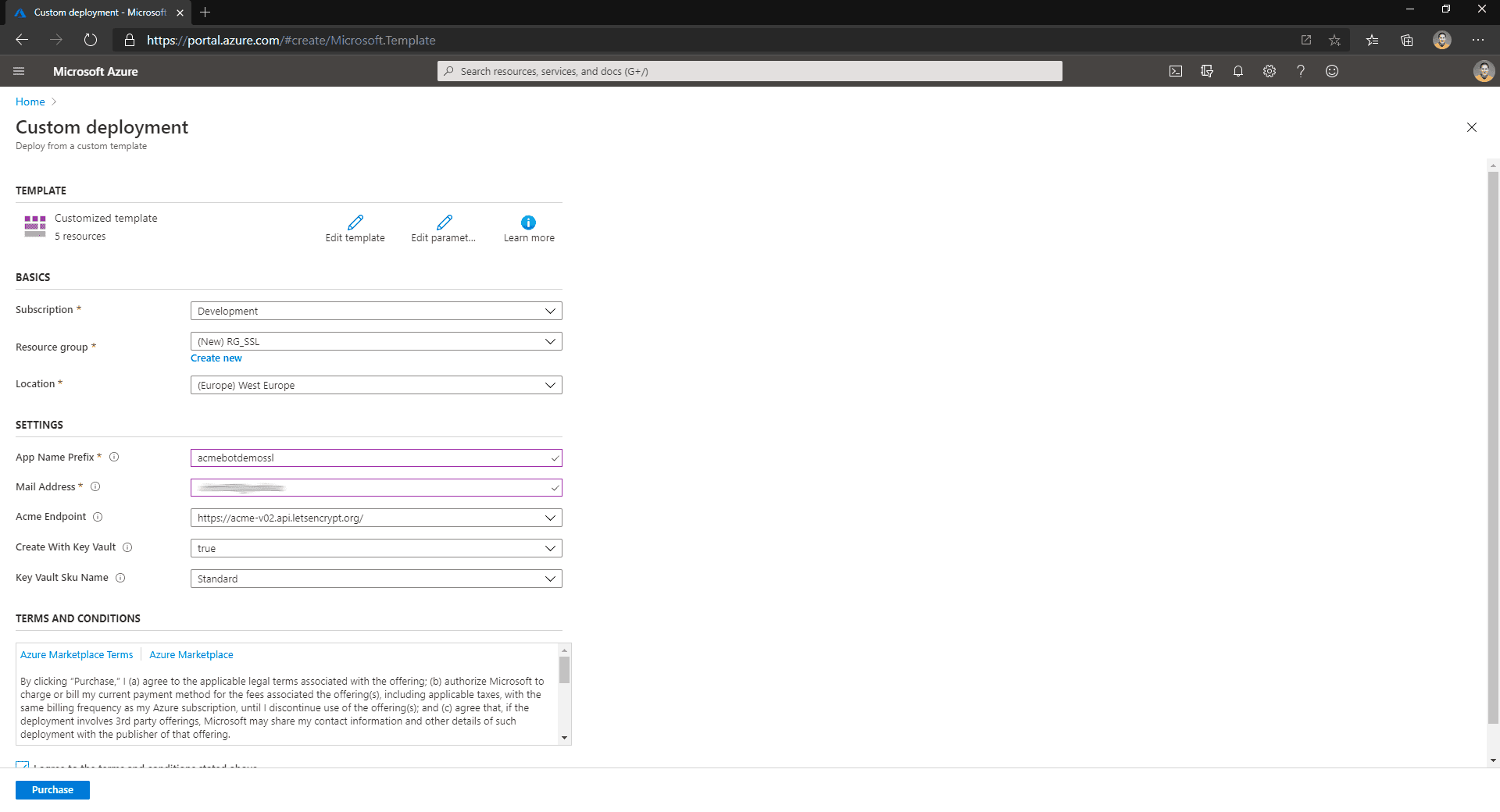Open portal settings gear icon
Viewport: 1500px width, 812px height.
point(1269,71)
